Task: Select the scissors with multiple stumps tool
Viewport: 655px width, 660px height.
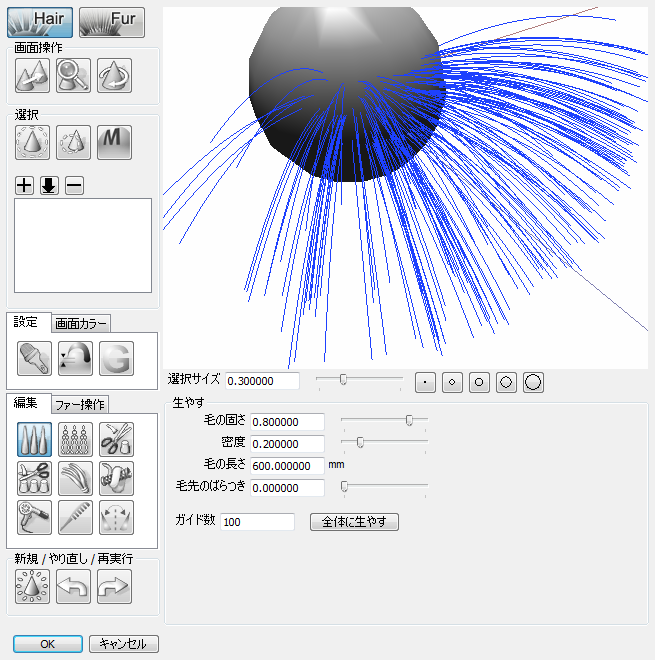Action: point(35,479)
